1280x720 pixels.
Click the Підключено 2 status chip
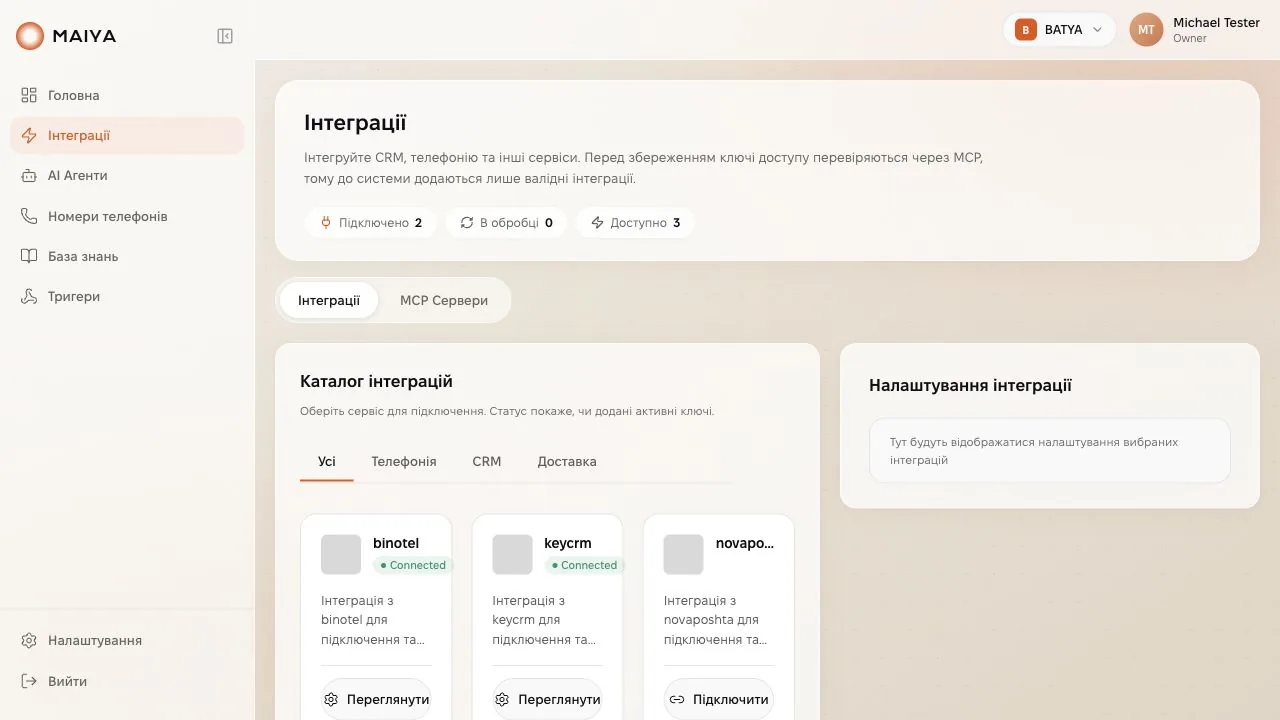(370, 223)
